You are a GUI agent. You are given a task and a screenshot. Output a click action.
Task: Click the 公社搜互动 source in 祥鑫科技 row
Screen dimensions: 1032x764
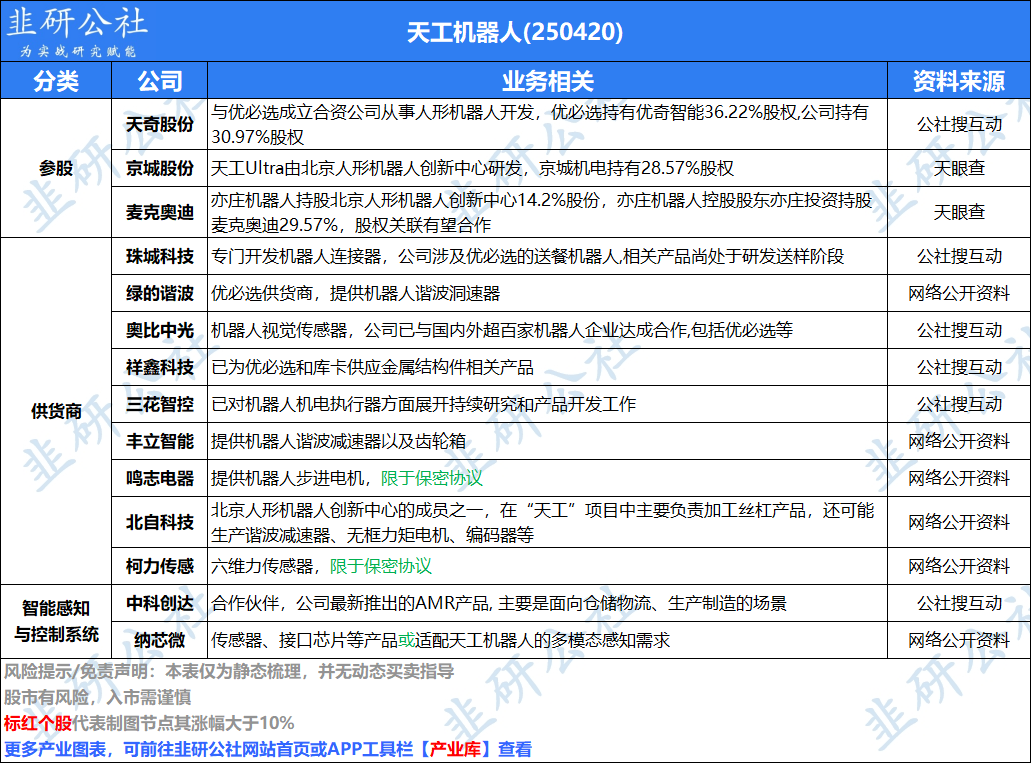pos(959,367)
